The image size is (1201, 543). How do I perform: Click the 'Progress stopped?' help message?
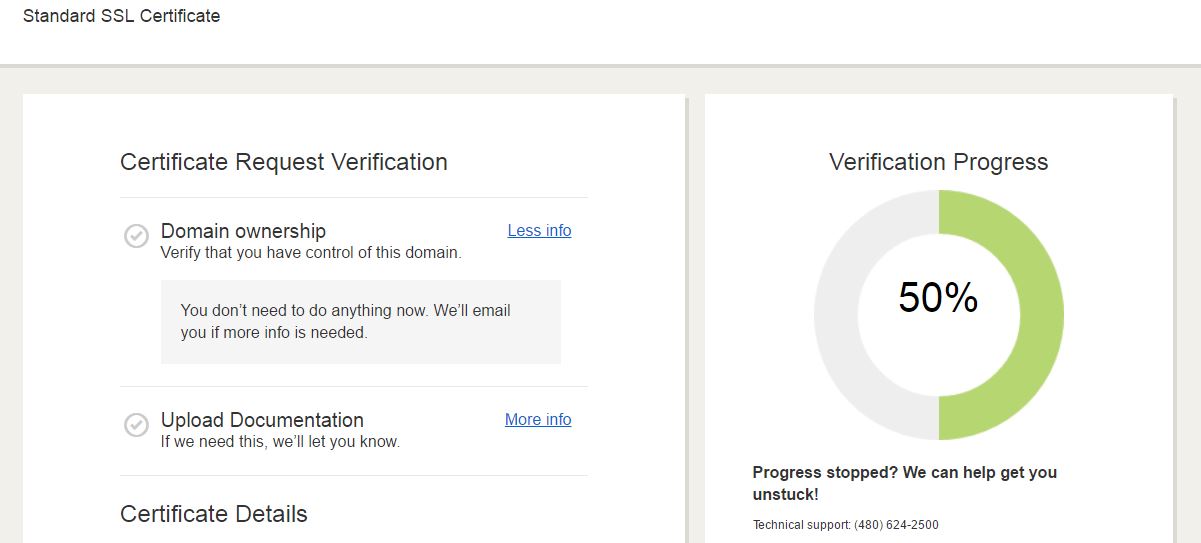pyautogui.click(x=904, y=483)
